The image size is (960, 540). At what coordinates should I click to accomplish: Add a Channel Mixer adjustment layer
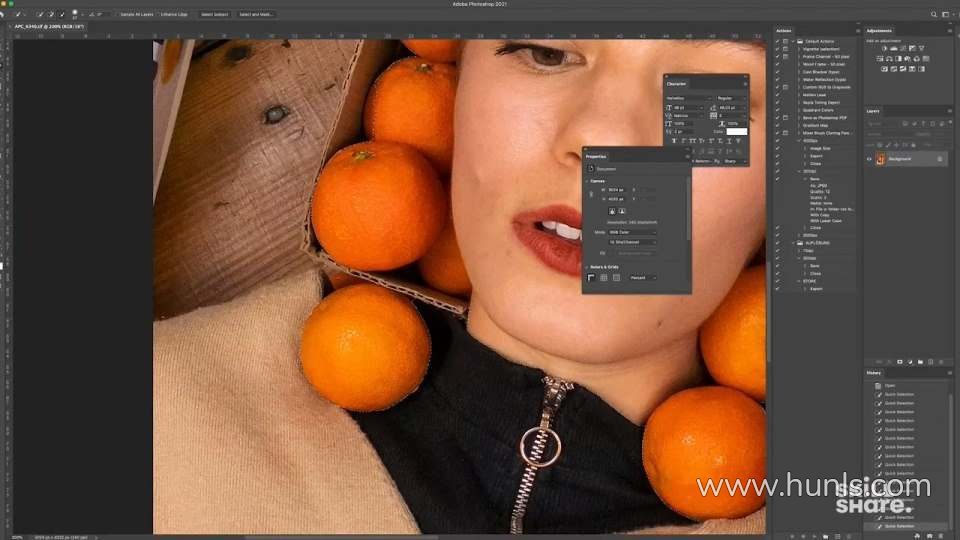(917, 59)
